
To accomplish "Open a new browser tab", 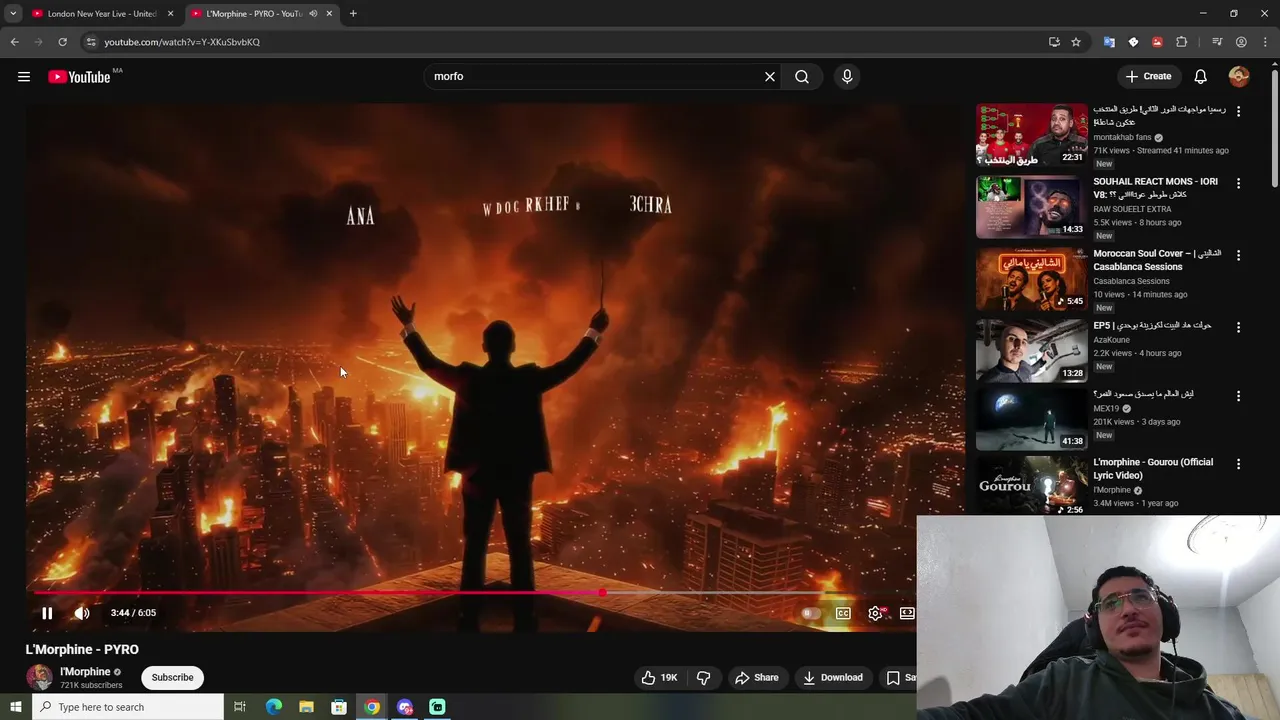I will [x=353, y=14].
